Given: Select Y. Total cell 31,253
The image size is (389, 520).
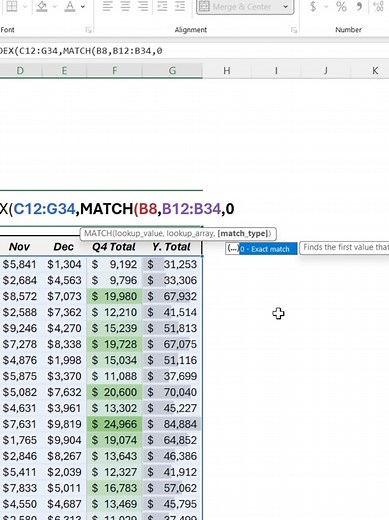Looking at the screenshot, I should click(x=172, y=264).
